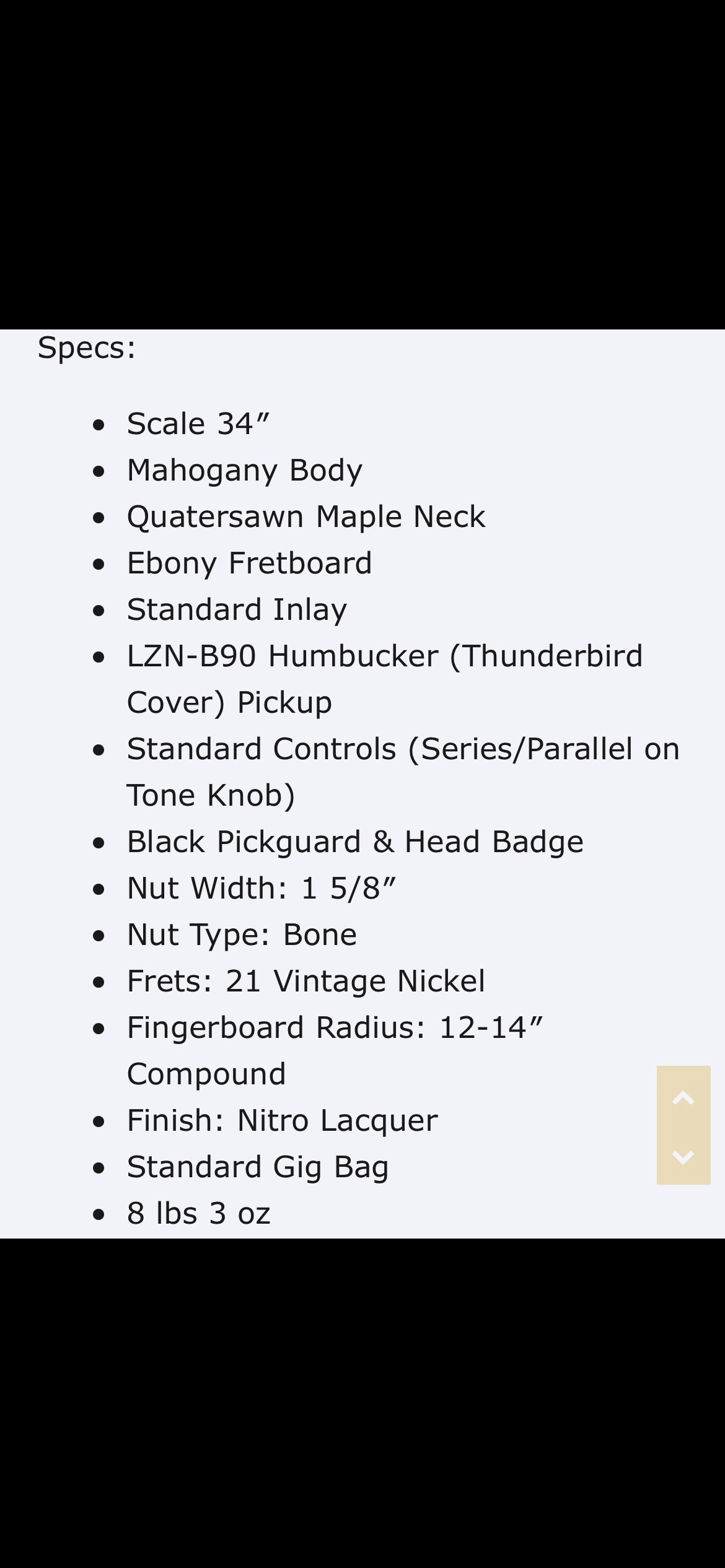The image size is (725, 1568).
Task: Tap the 'Nut Width: 1 5/8″' line
Action: [x=261, y=889]
